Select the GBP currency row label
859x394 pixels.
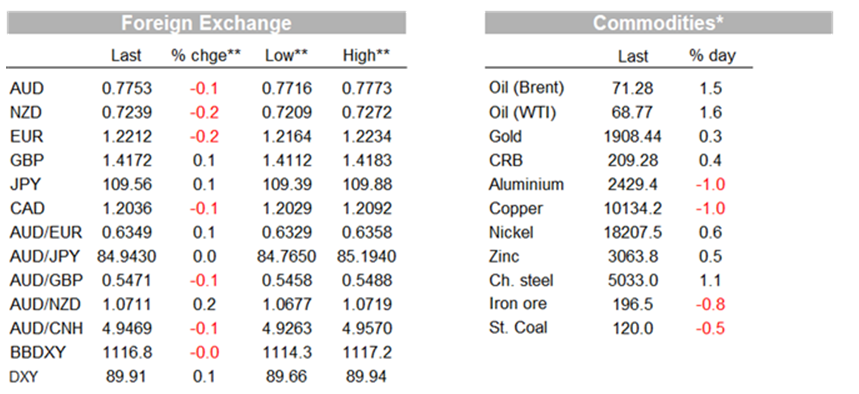pos(27,161)
